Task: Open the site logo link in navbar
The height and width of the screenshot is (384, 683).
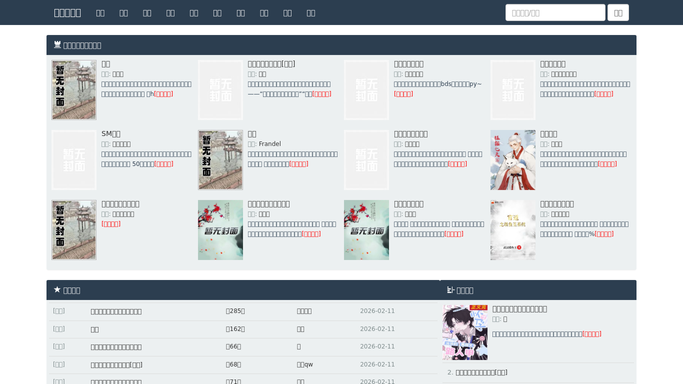Action: (x=67, y=13)
